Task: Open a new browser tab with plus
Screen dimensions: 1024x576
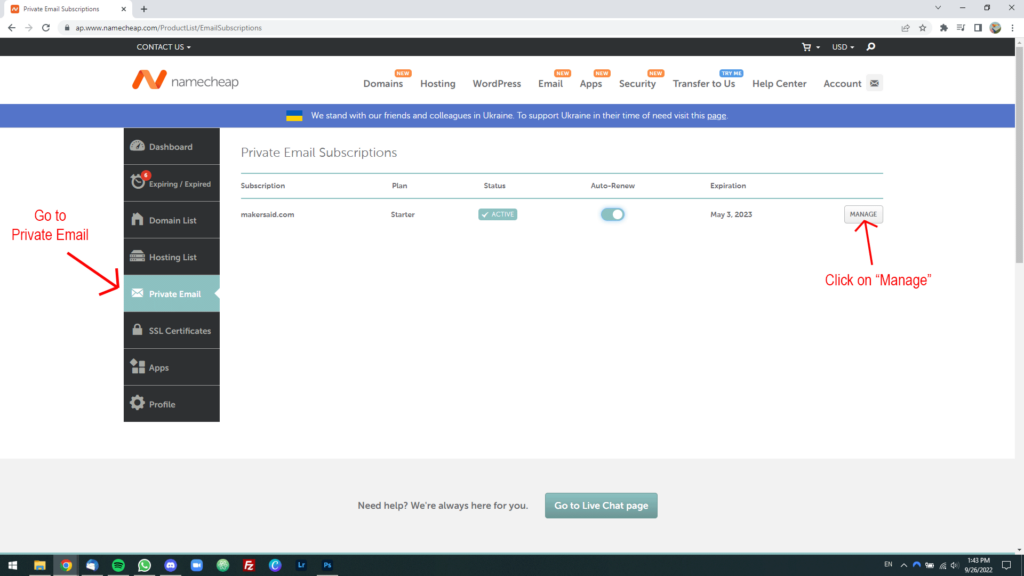Action: (144, 9)
